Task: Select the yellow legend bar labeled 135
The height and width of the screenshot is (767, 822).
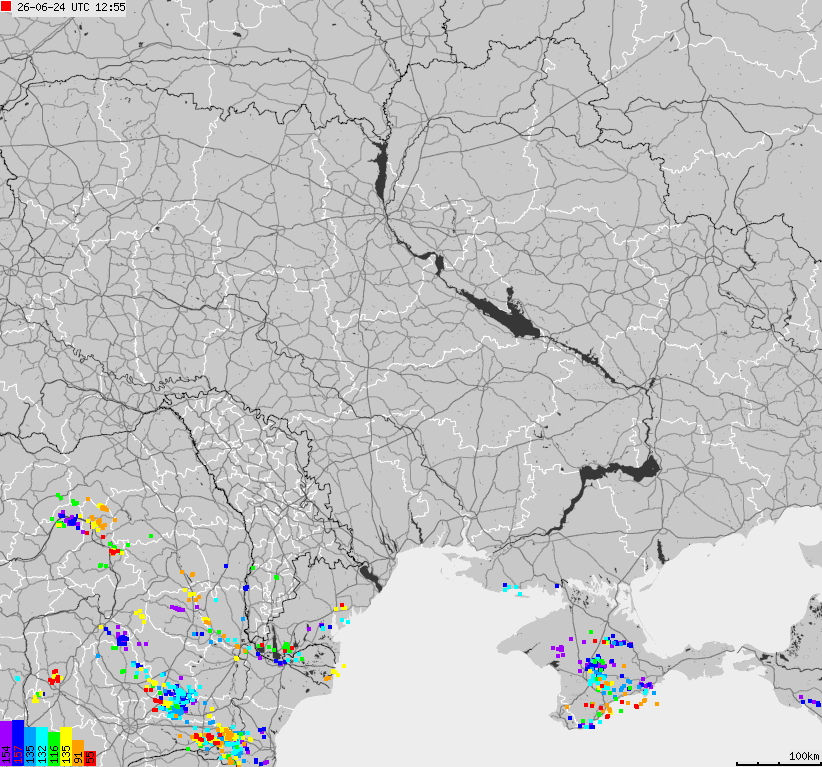Action: 66,747
